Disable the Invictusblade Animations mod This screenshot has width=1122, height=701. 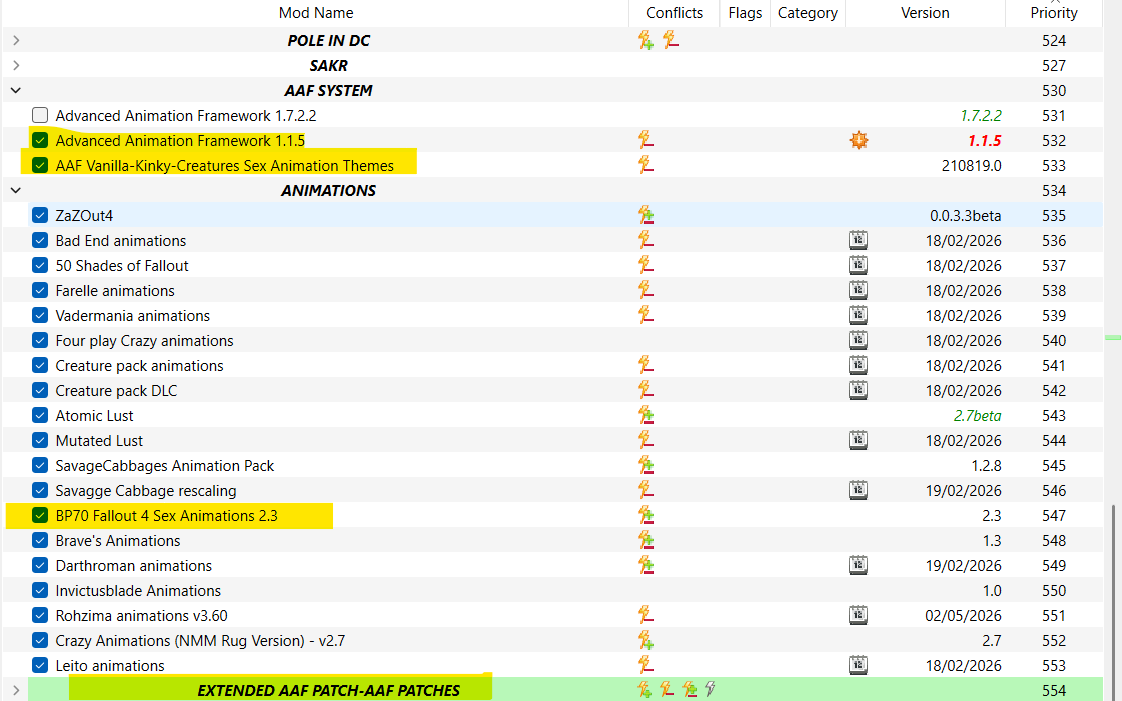coord(40,591)
